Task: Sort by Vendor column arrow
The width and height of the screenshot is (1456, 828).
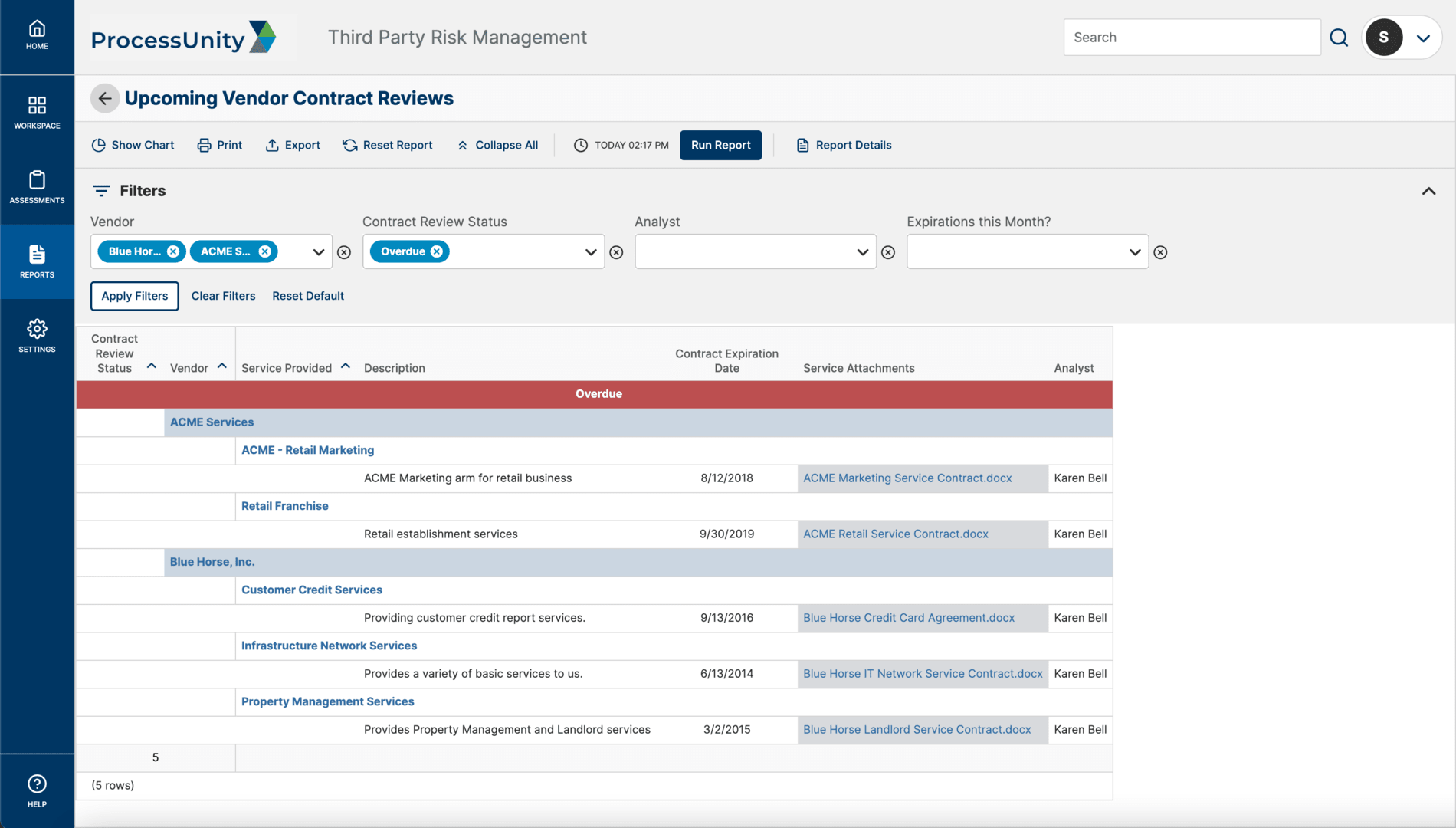Action: coord(222,366)
